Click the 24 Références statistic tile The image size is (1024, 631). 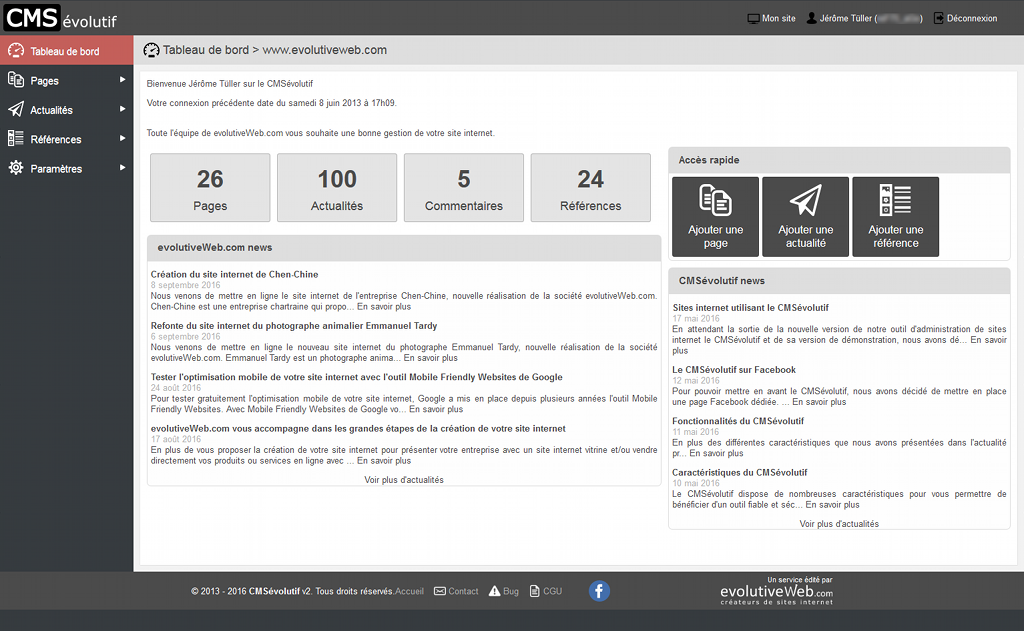(590, 187)
